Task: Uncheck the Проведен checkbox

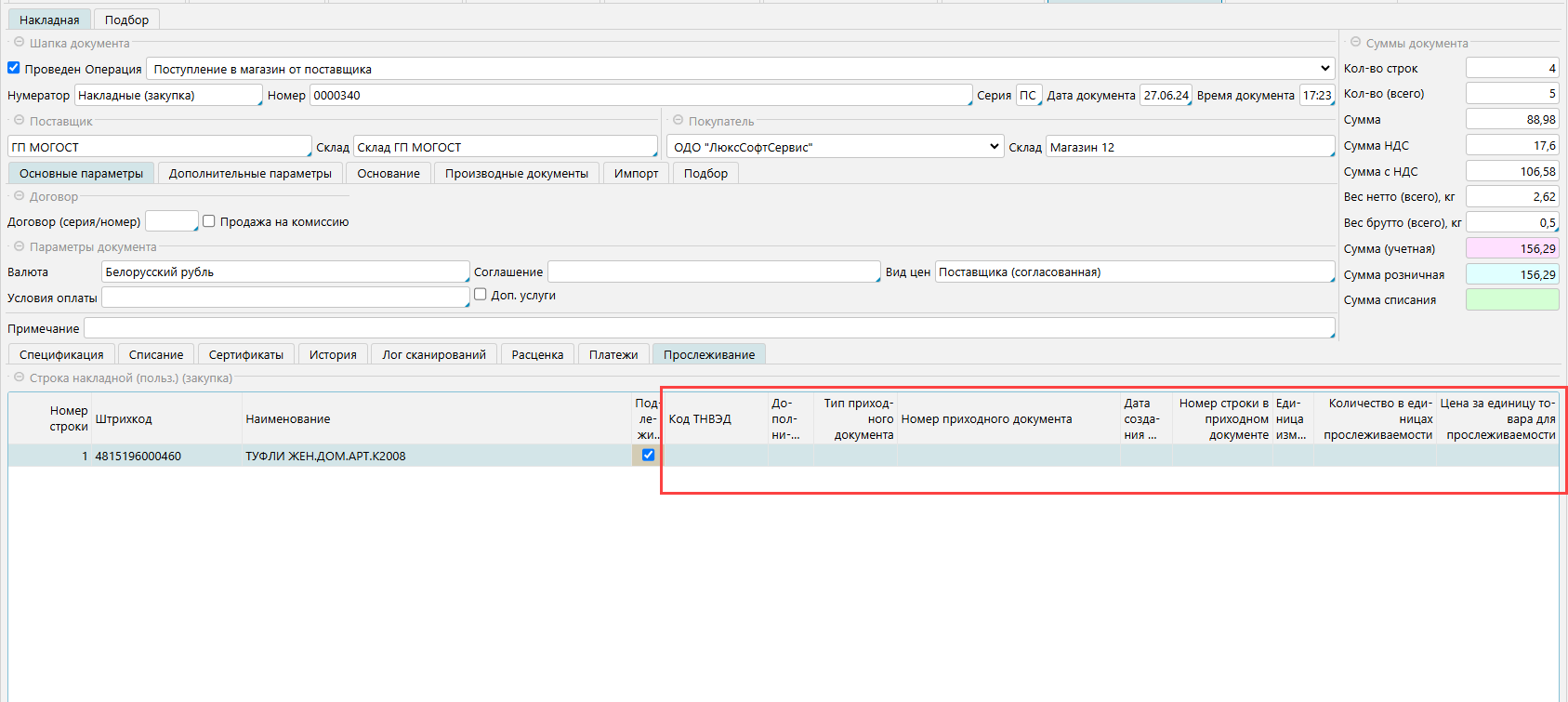Action: (14, 68)
